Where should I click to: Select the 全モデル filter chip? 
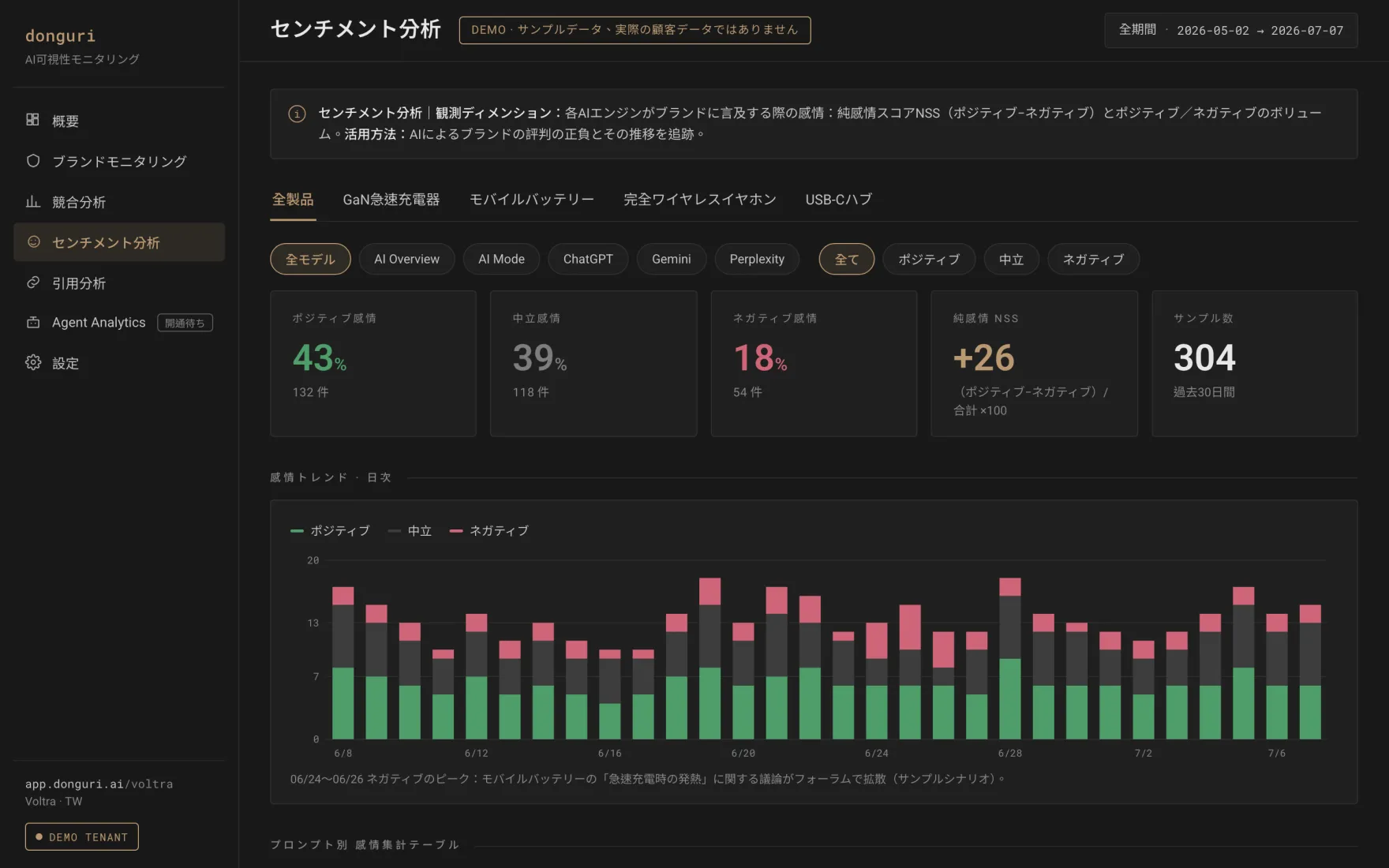point(310,259)
